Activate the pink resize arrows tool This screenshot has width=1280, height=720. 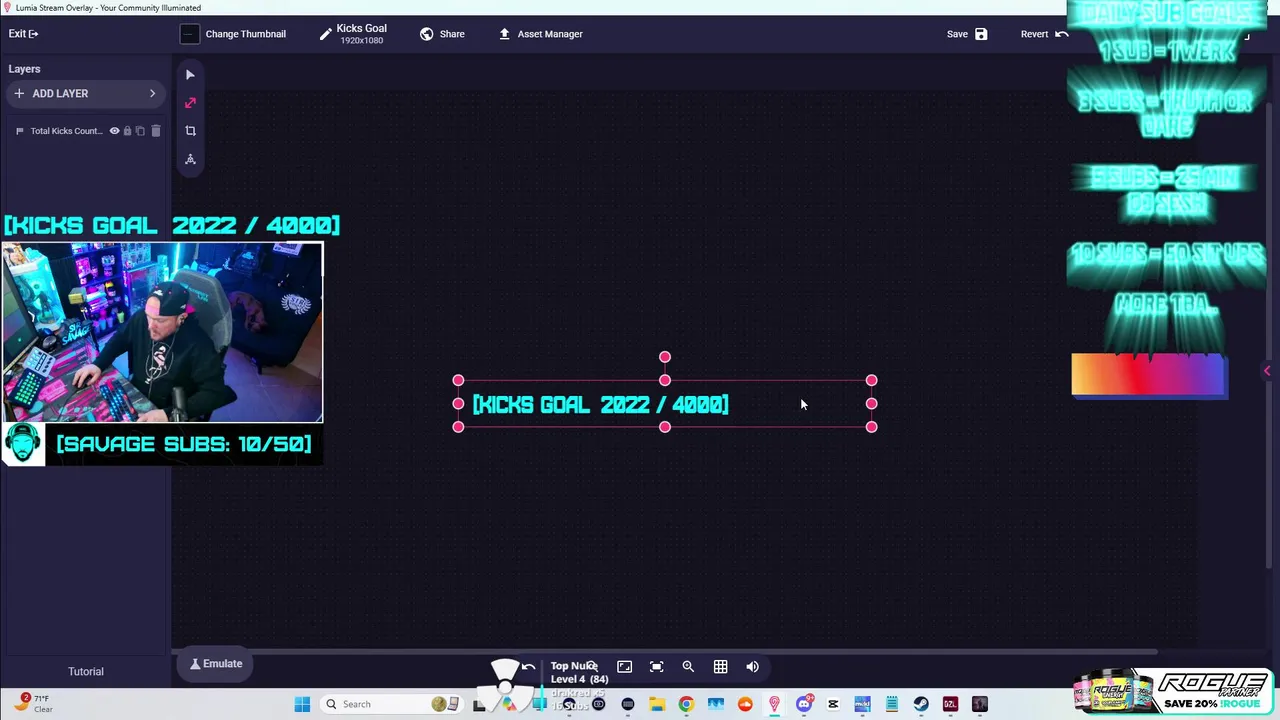190,103
